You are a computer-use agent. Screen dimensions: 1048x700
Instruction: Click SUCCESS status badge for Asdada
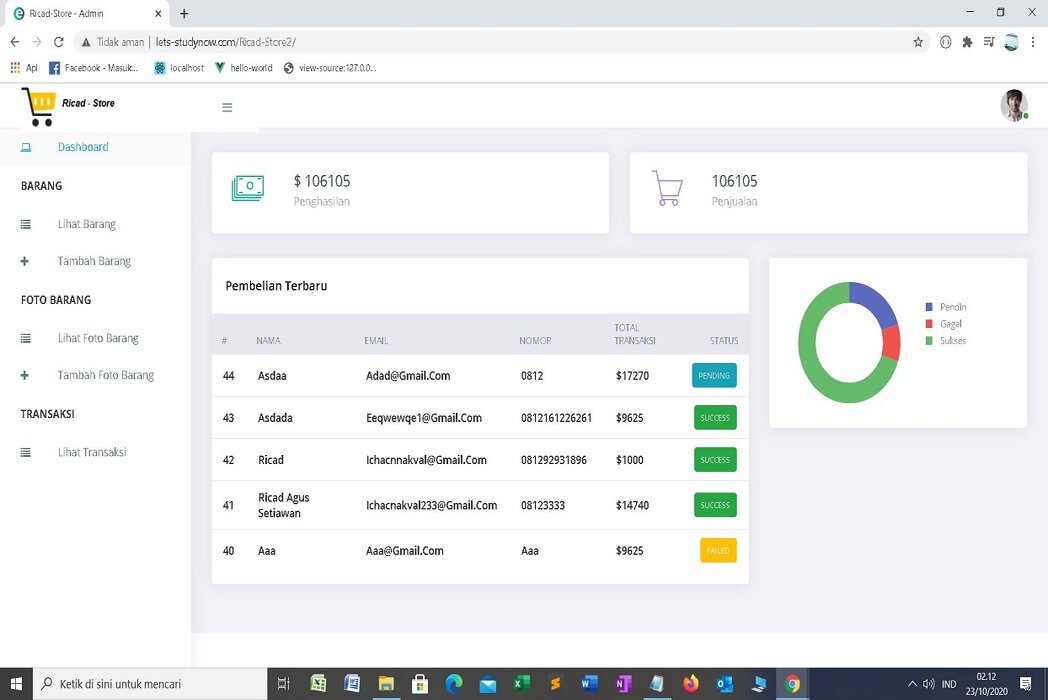[715, 418]
